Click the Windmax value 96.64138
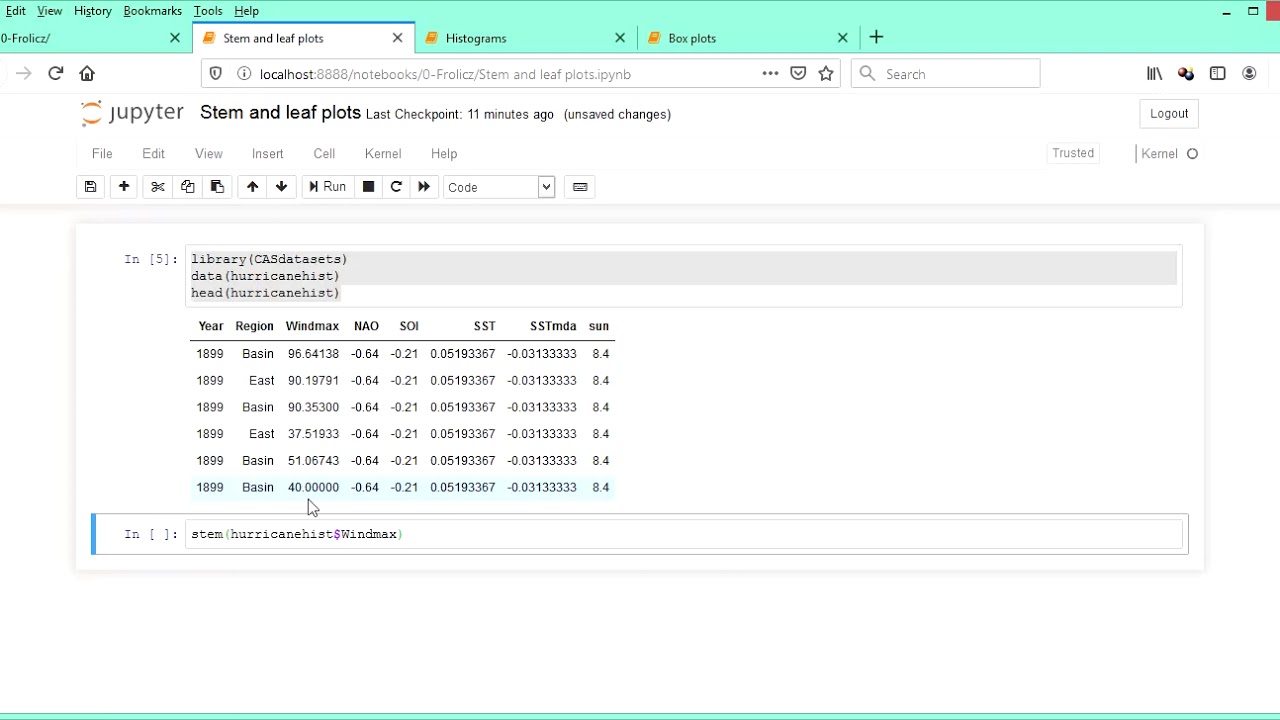 (313, 354)
